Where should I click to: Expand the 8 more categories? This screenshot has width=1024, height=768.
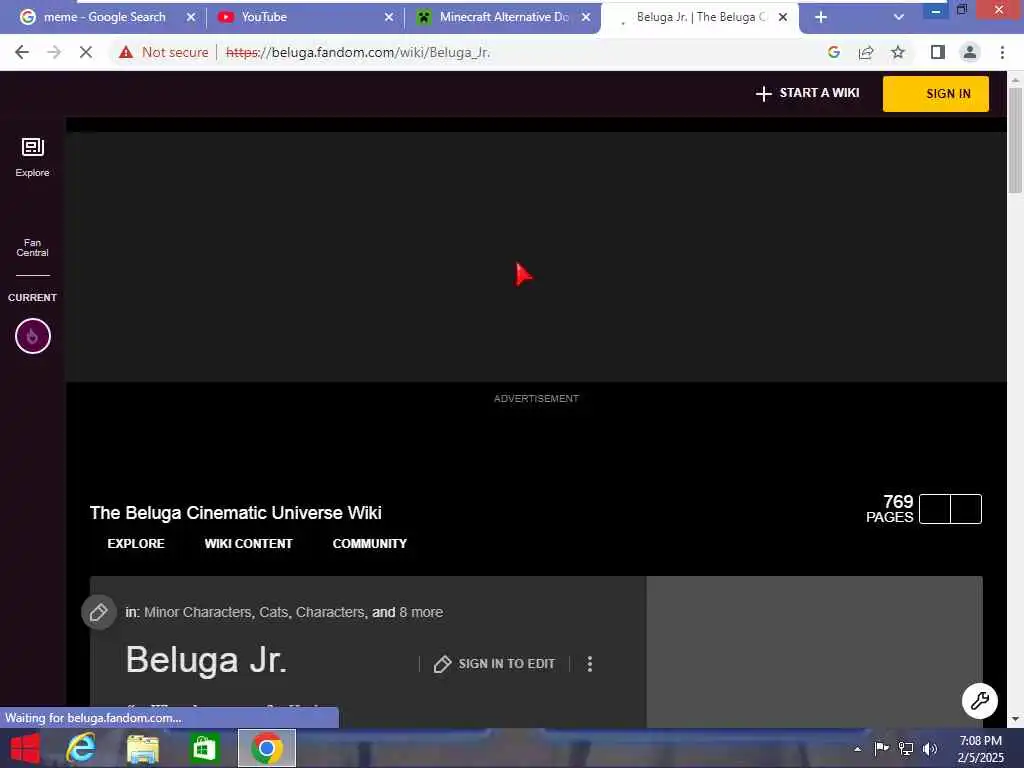click(x=421, y=612)
